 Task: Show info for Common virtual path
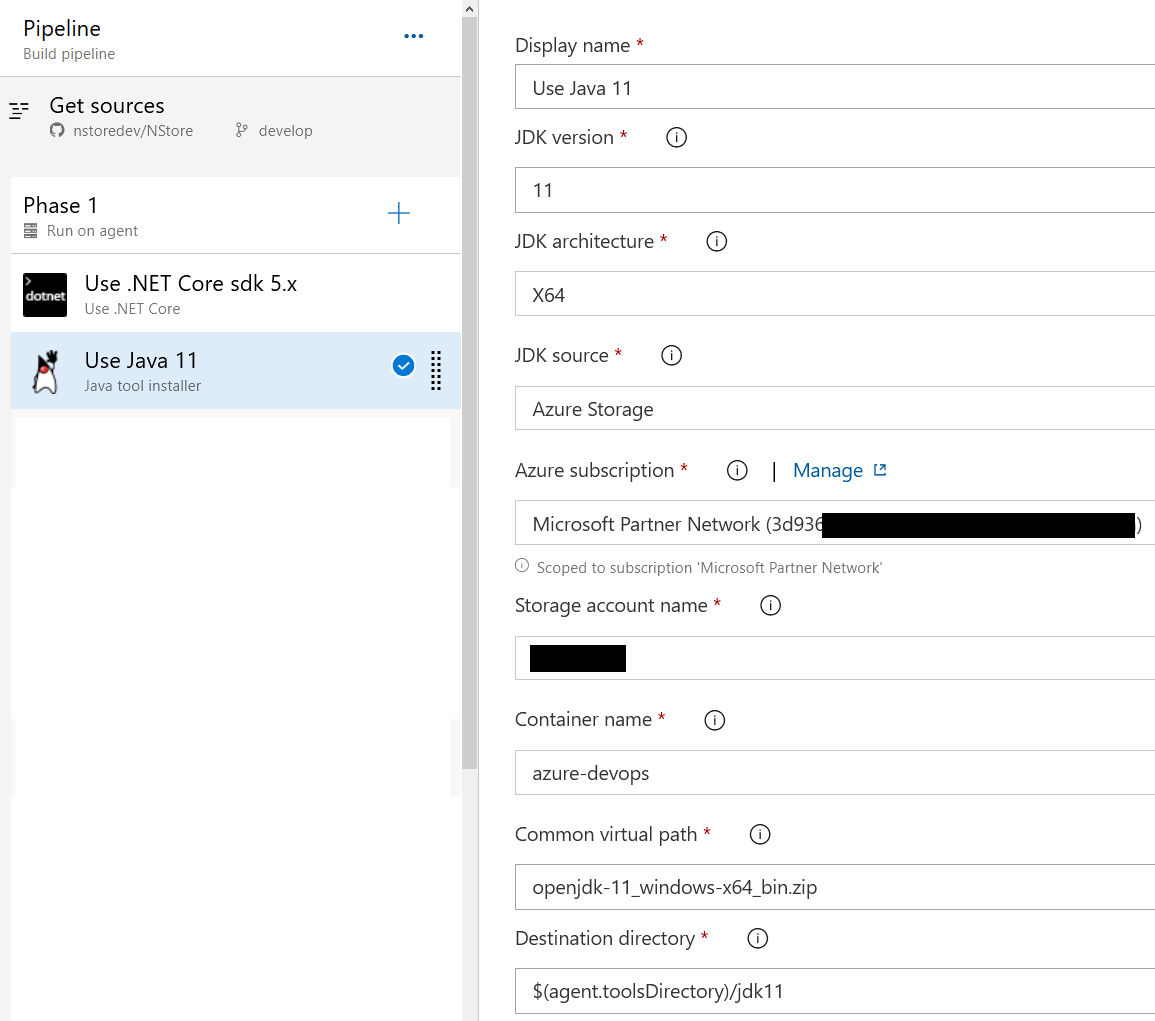[x=759, y=834]
